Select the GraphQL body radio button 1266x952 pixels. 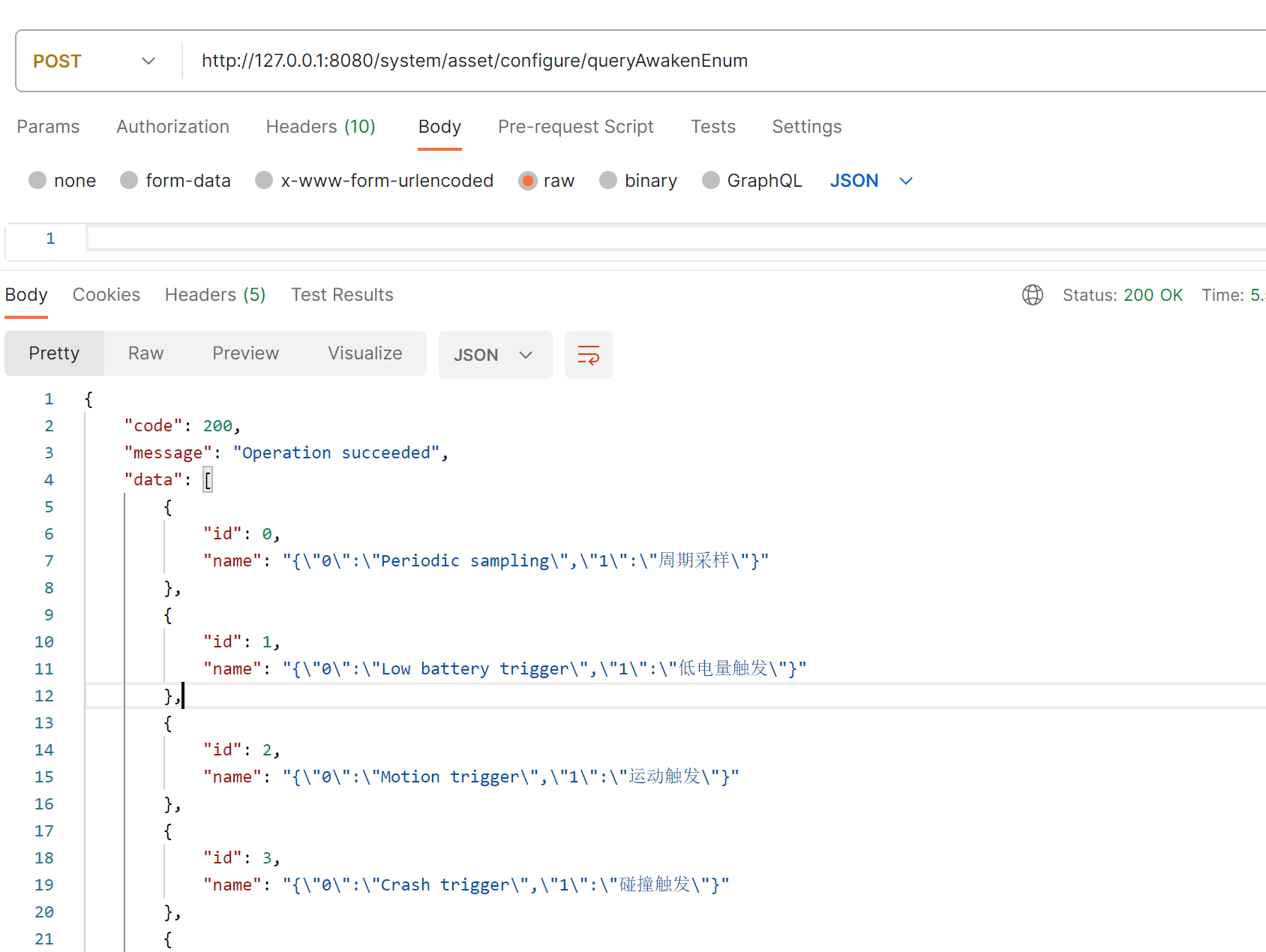(710, 181)
